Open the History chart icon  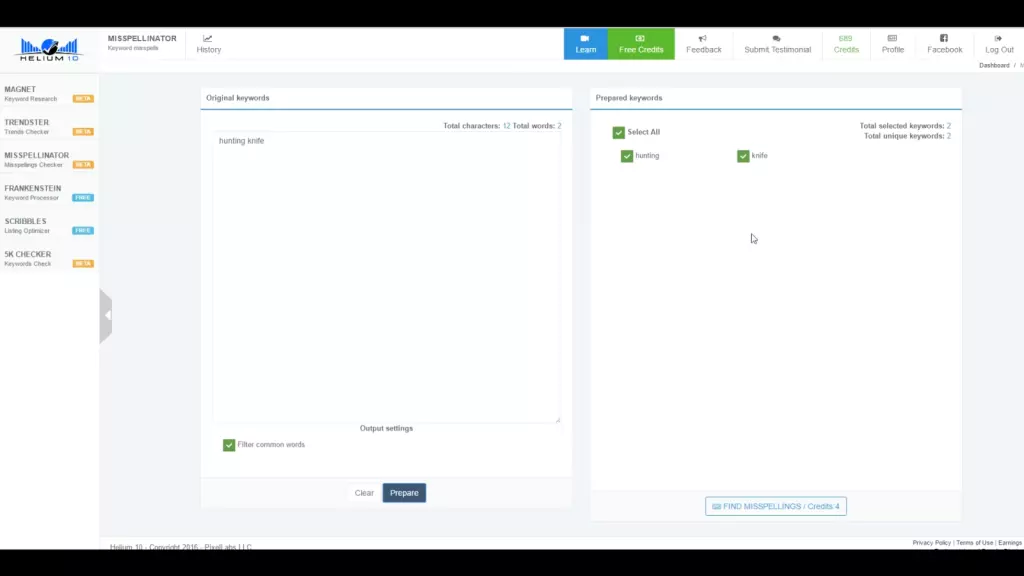pos(208,39)
